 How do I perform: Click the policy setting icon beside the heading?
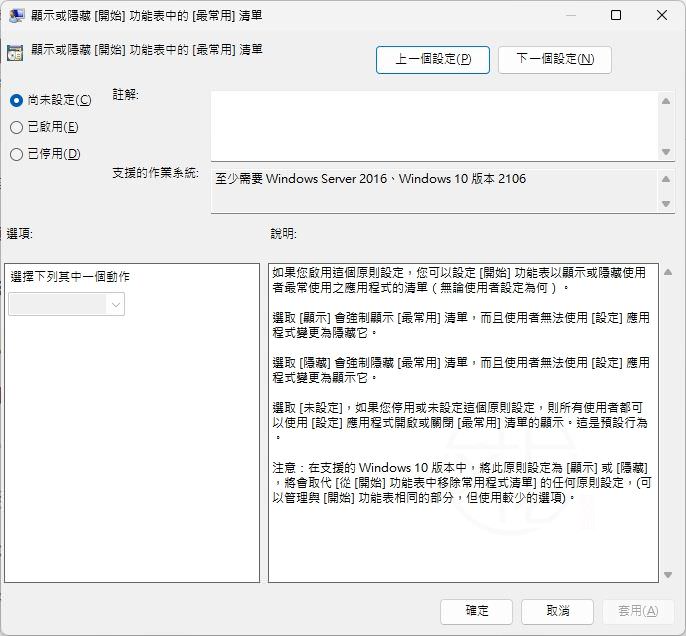[15, 52]
